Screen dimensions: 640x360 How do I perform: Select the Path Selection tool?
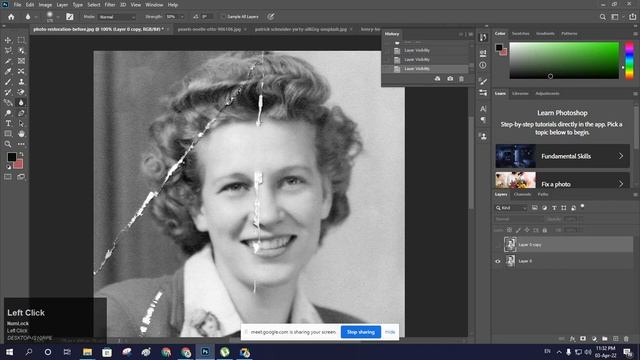coord(21,123)
